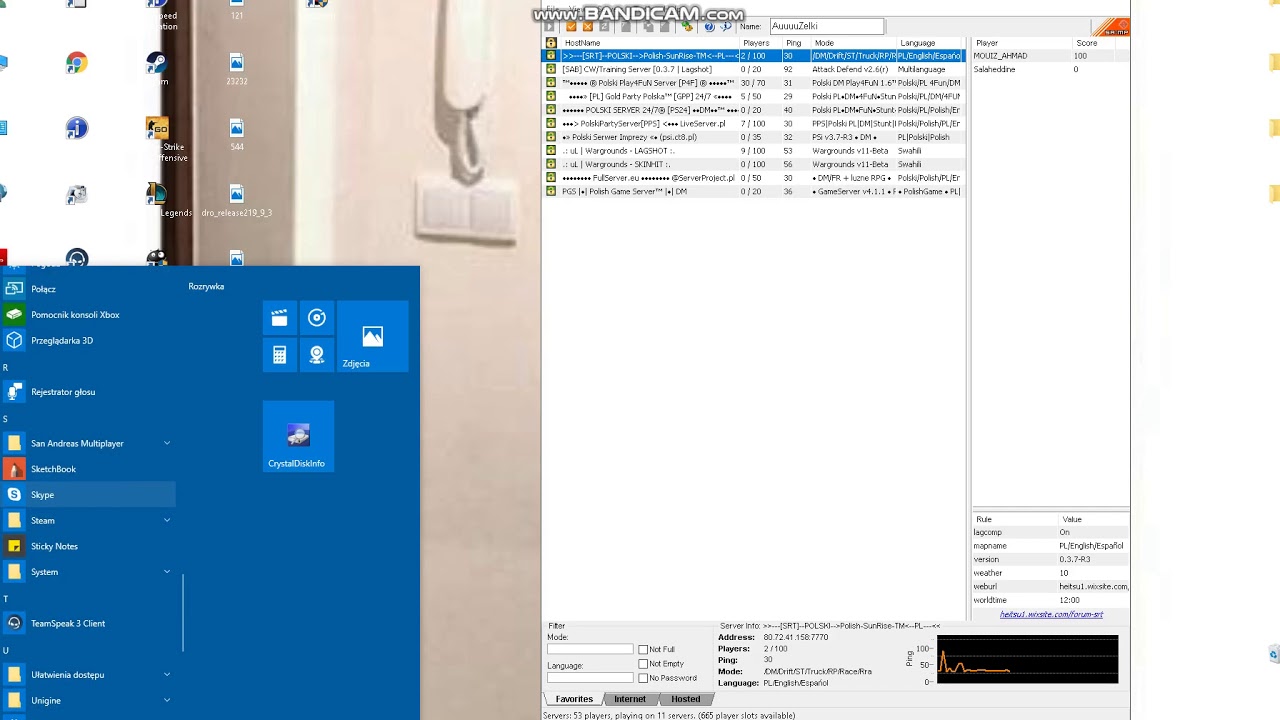Open Sticky Notes from the Start menu list

88,546
